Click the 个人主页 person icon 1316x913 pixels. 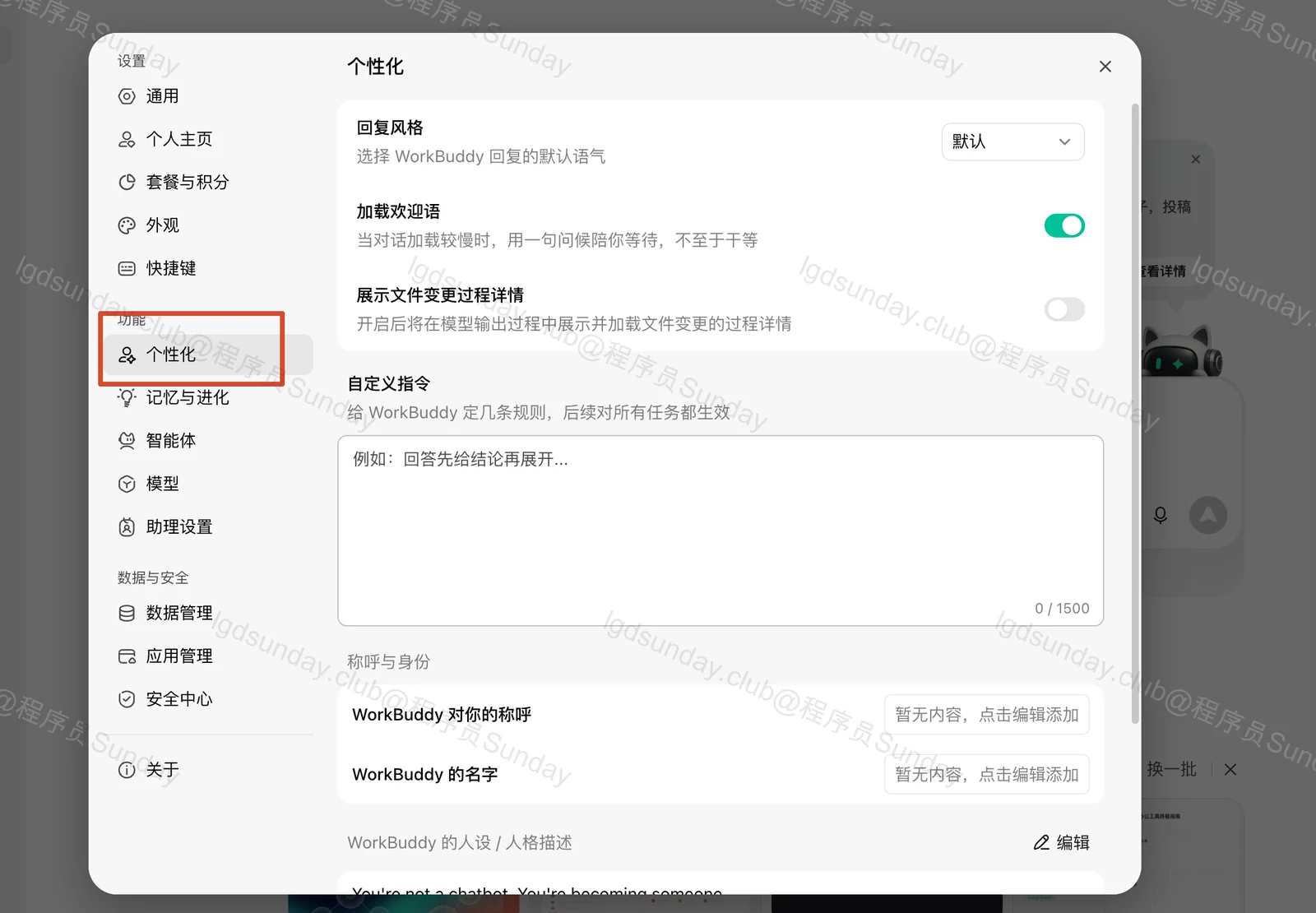[x=127, y=139]
